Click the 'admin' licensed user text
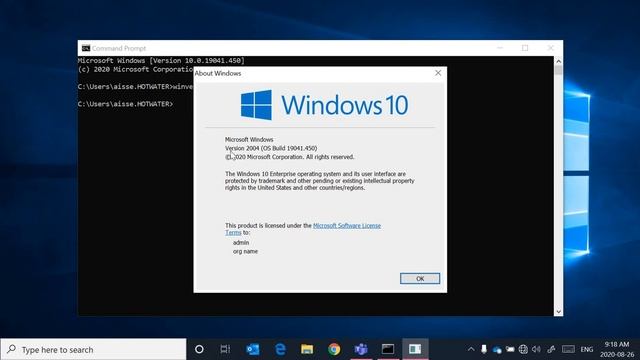 (241, 242)
